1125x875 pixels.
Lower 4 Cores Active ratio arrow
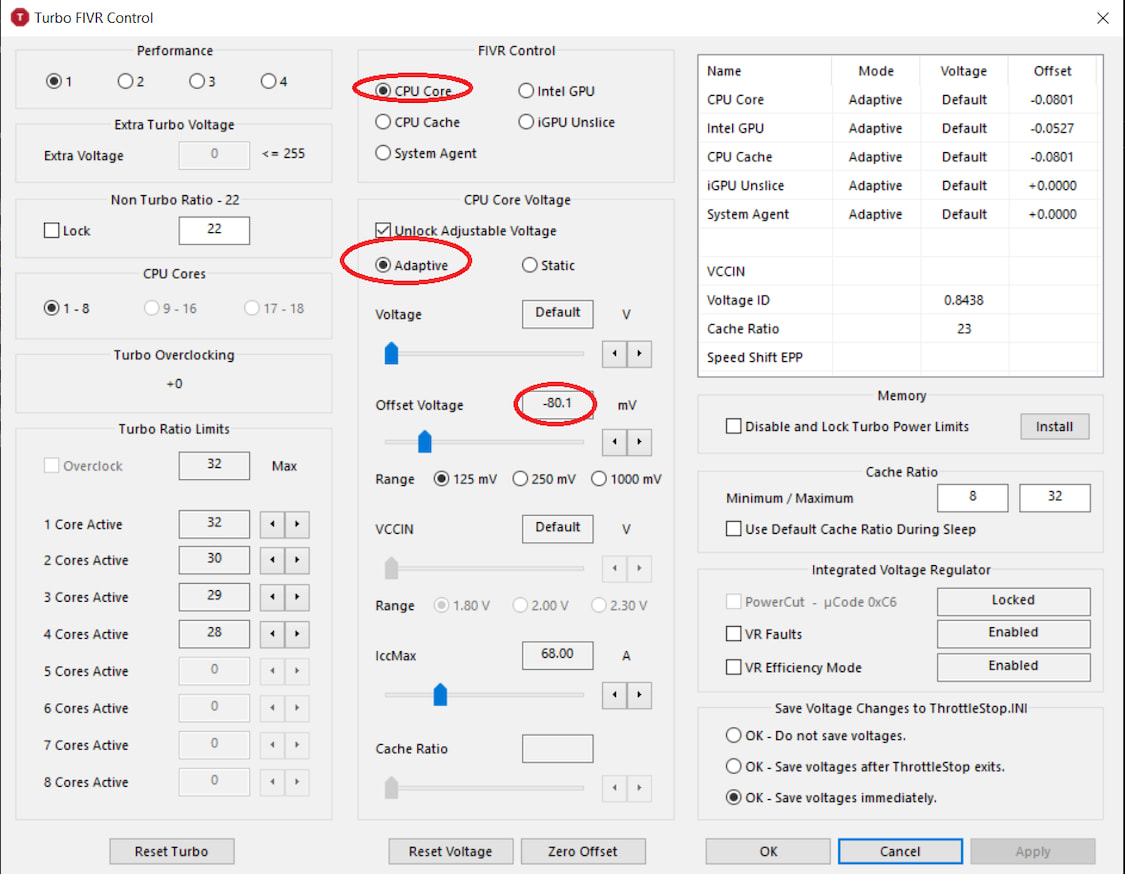coord(272,634)
